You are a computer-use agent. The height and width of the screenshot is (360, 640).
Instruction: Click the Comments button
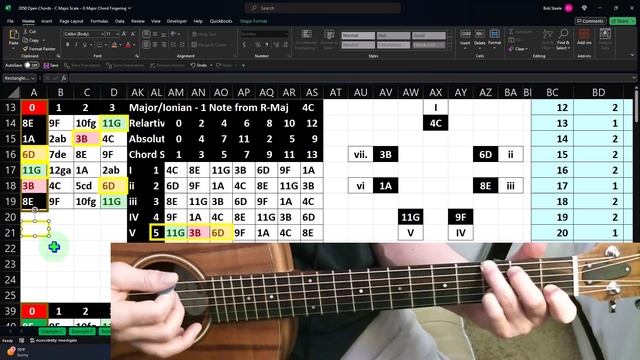point(590,21)
